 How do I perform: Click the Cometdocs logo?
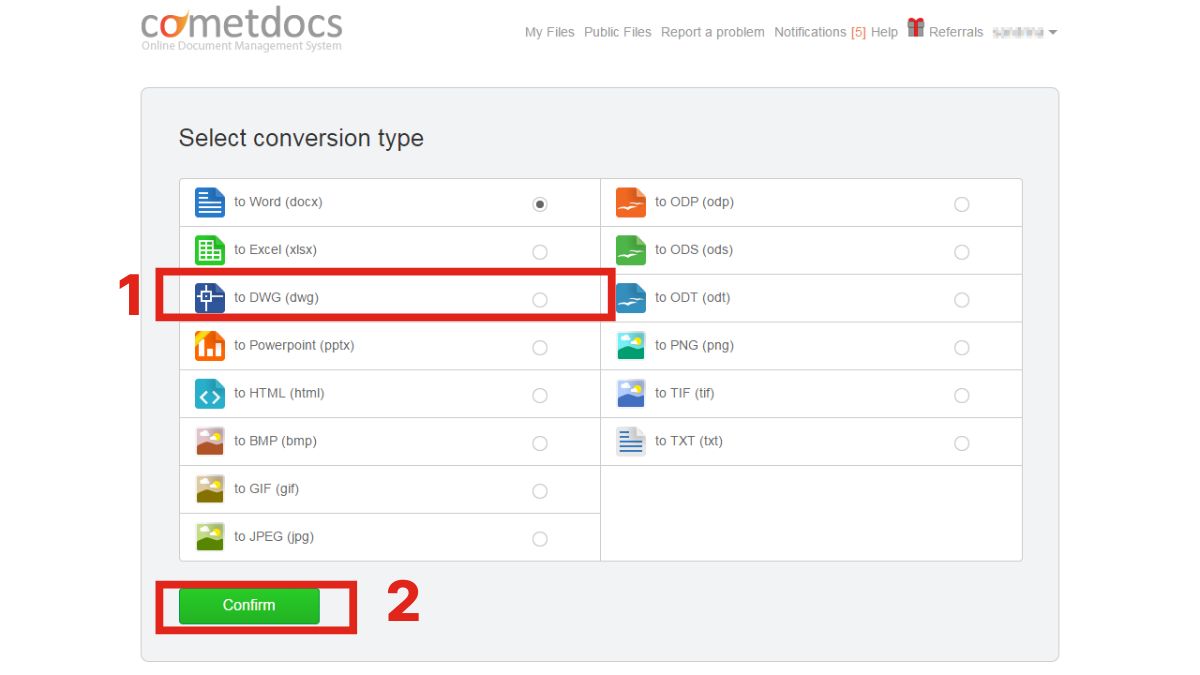click(240, 25)
